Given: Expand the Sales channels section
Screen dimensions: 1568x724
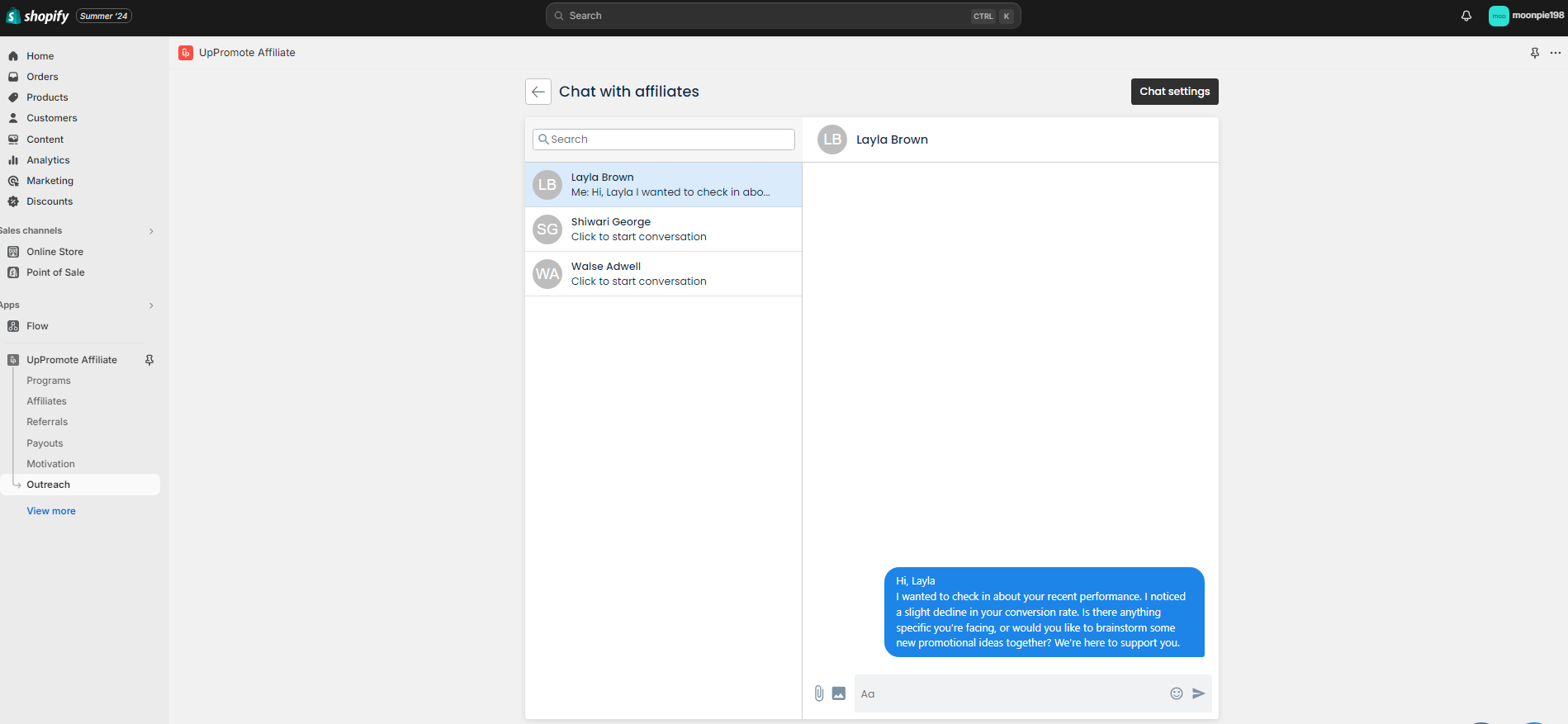Looking at the screenshot, I should point(151,231).
